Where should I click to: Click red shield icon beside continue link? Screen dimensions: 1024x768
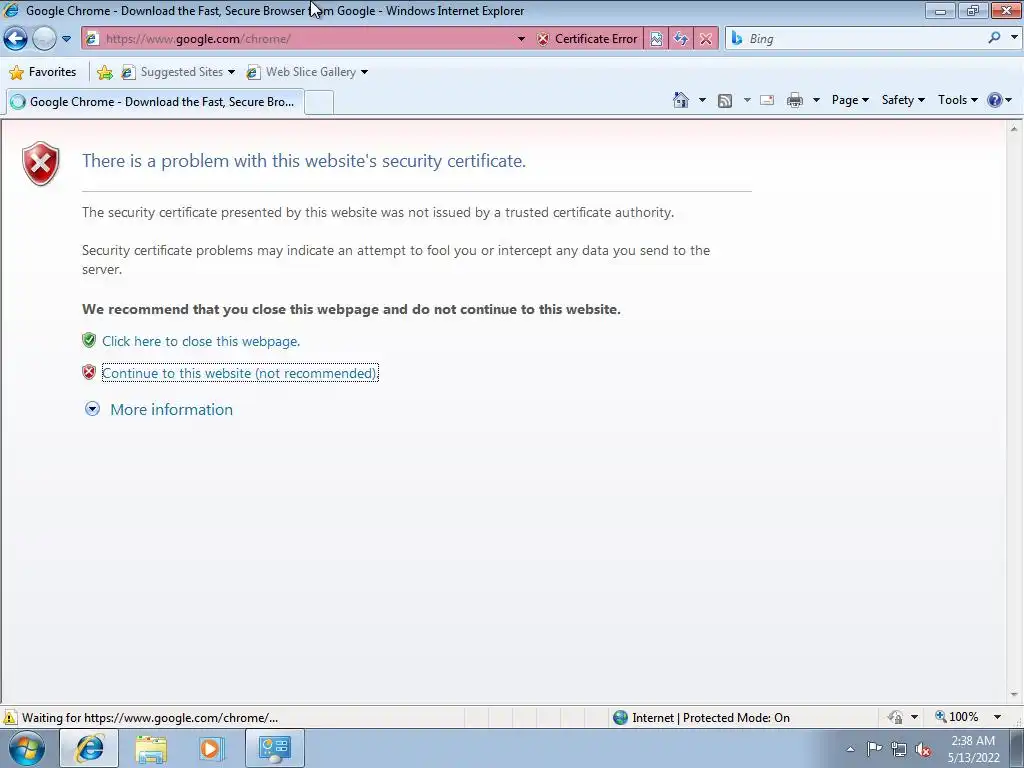(x=89, y=372)
